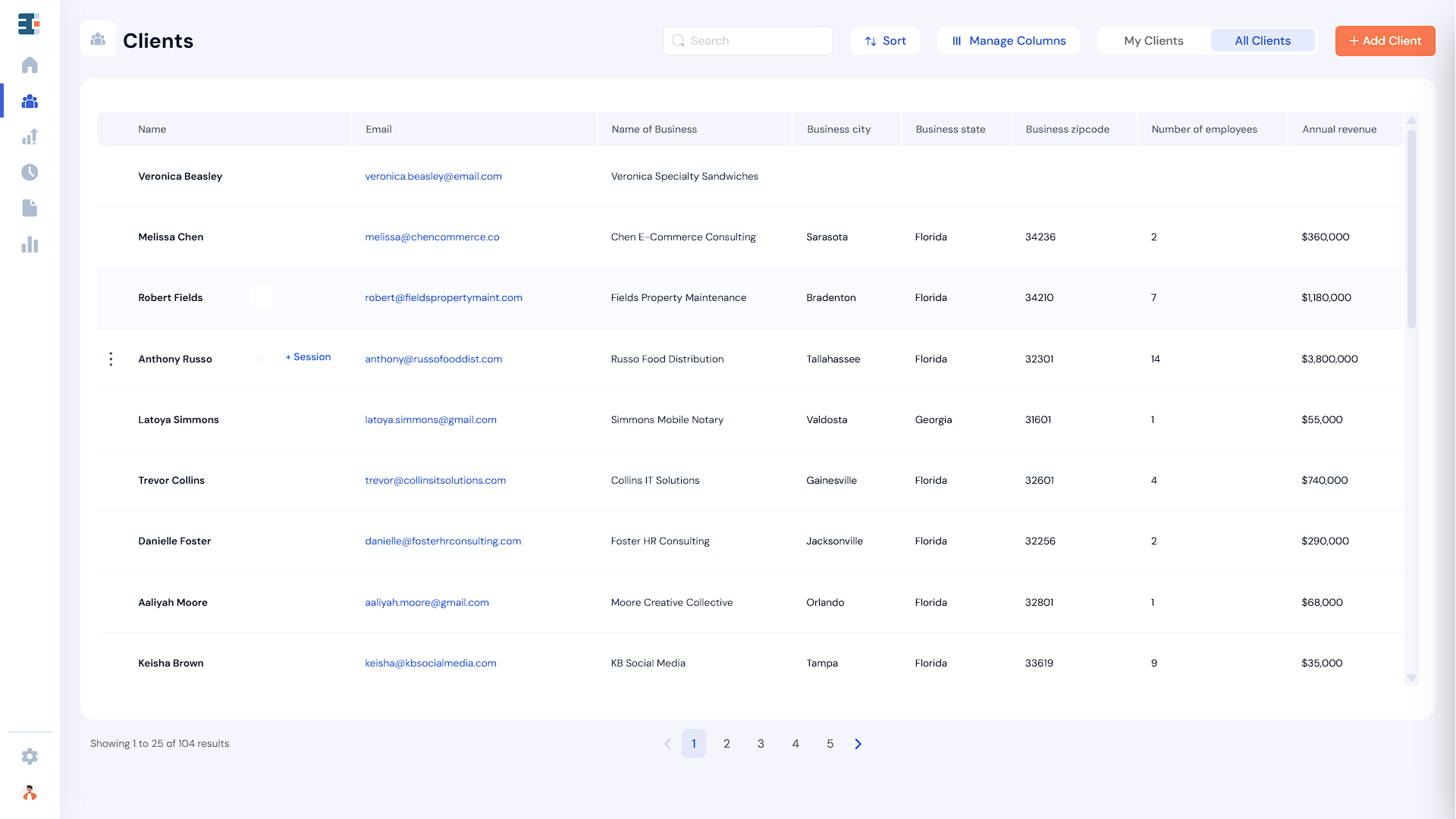The image size is (1456, 819).
Task: Switch to My Clients view
Action: [1153, 41]
